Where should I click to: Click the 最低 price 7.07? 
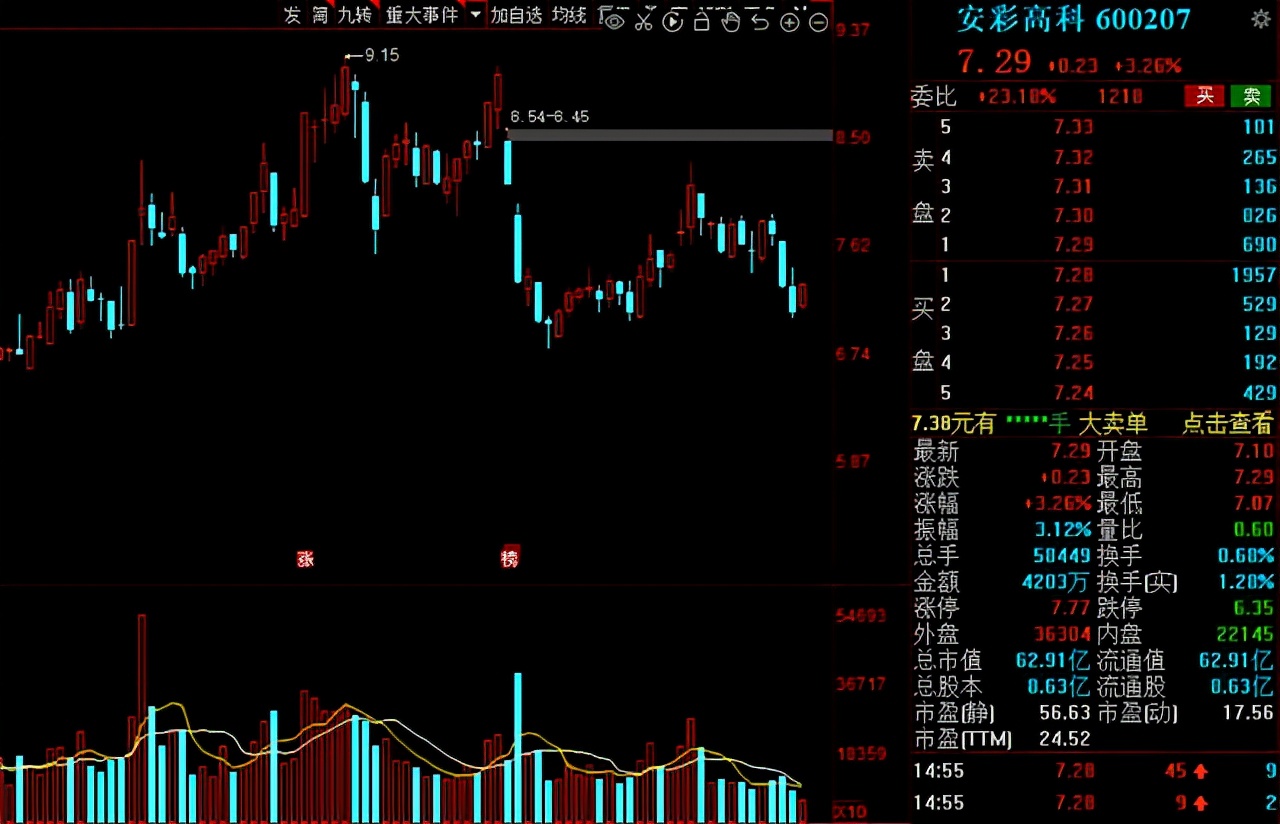pyautogui.click(x=1254, y=504)
